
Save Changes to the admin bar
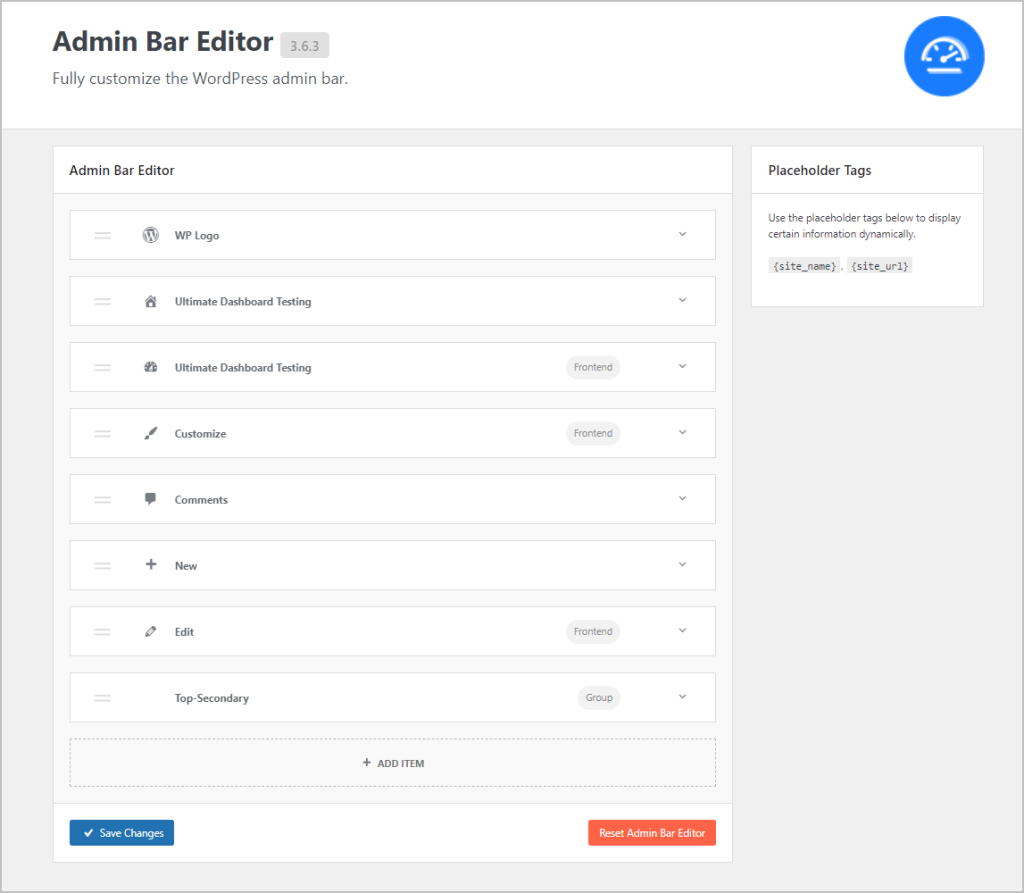pos(121,833)
